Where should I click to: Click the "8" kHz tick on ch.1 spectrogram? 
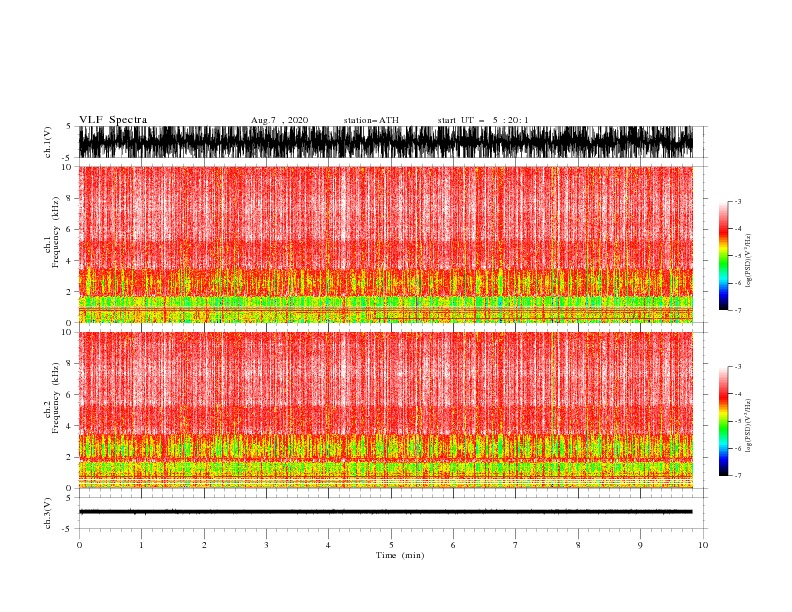tap(70, 198)
